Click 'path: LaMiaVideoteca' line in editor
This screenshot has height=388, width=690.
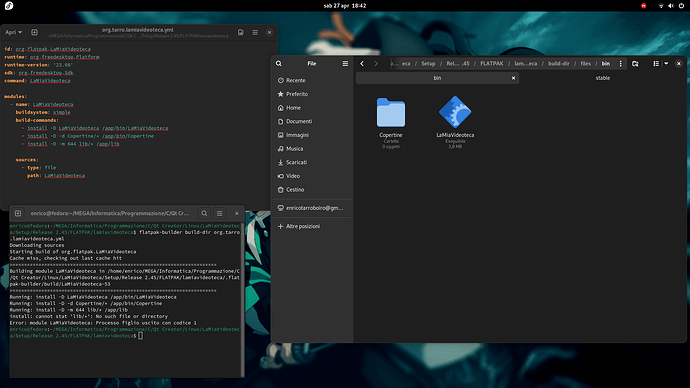56,176
